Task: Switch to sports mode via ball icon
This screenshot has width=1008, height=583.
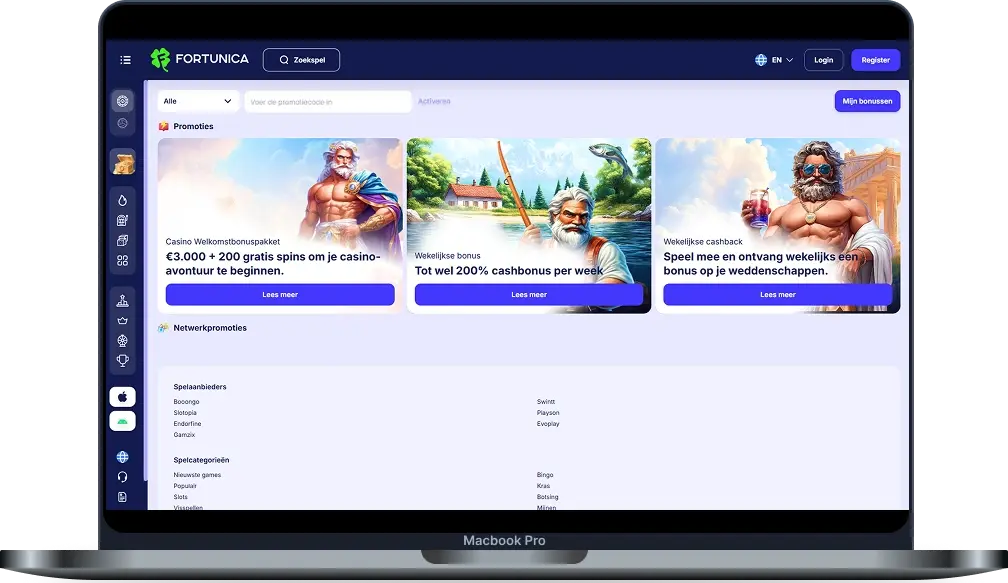Action: [x=122, y=123]
